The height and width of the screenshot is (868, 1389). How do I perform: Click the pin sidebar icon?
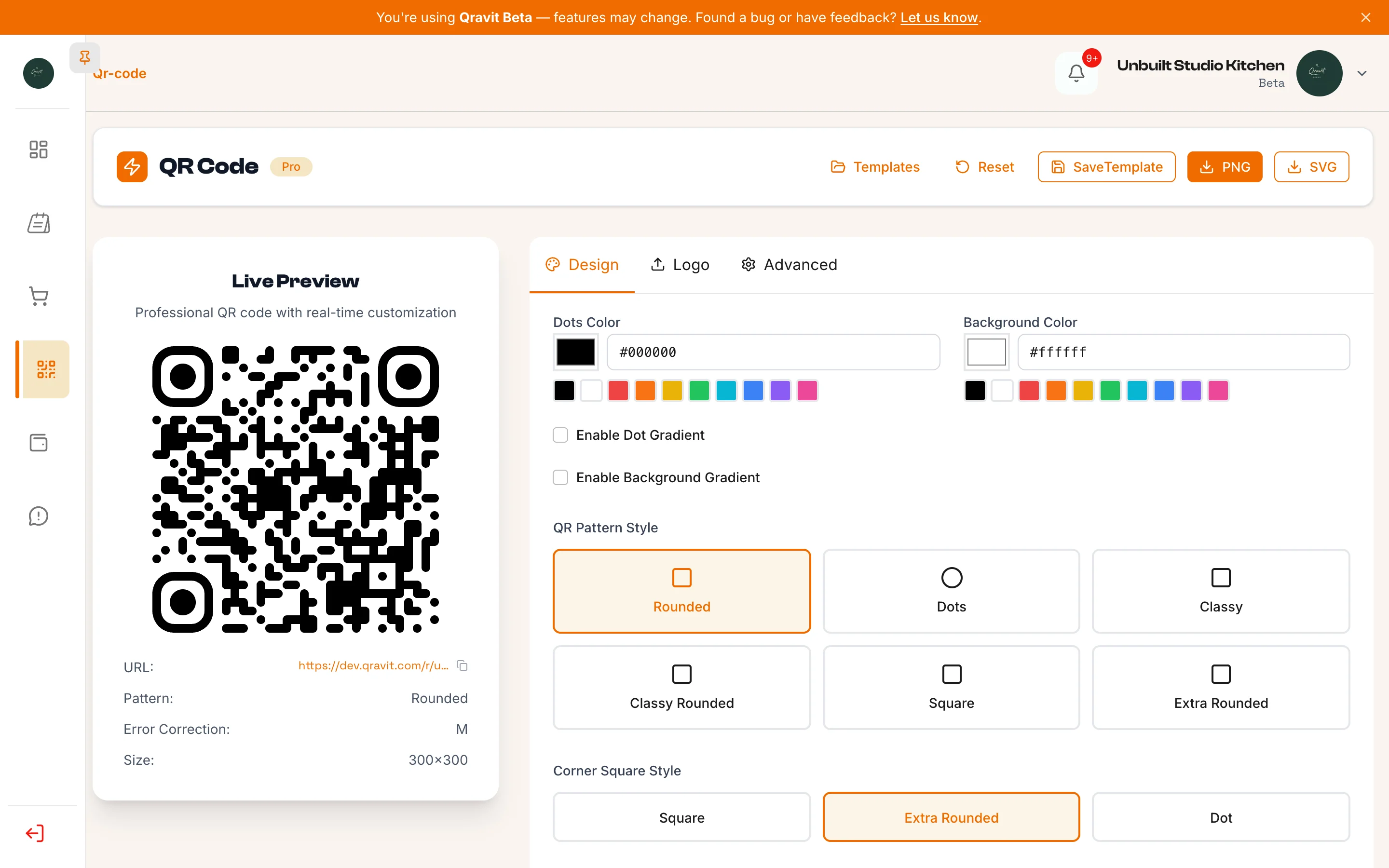85,57
